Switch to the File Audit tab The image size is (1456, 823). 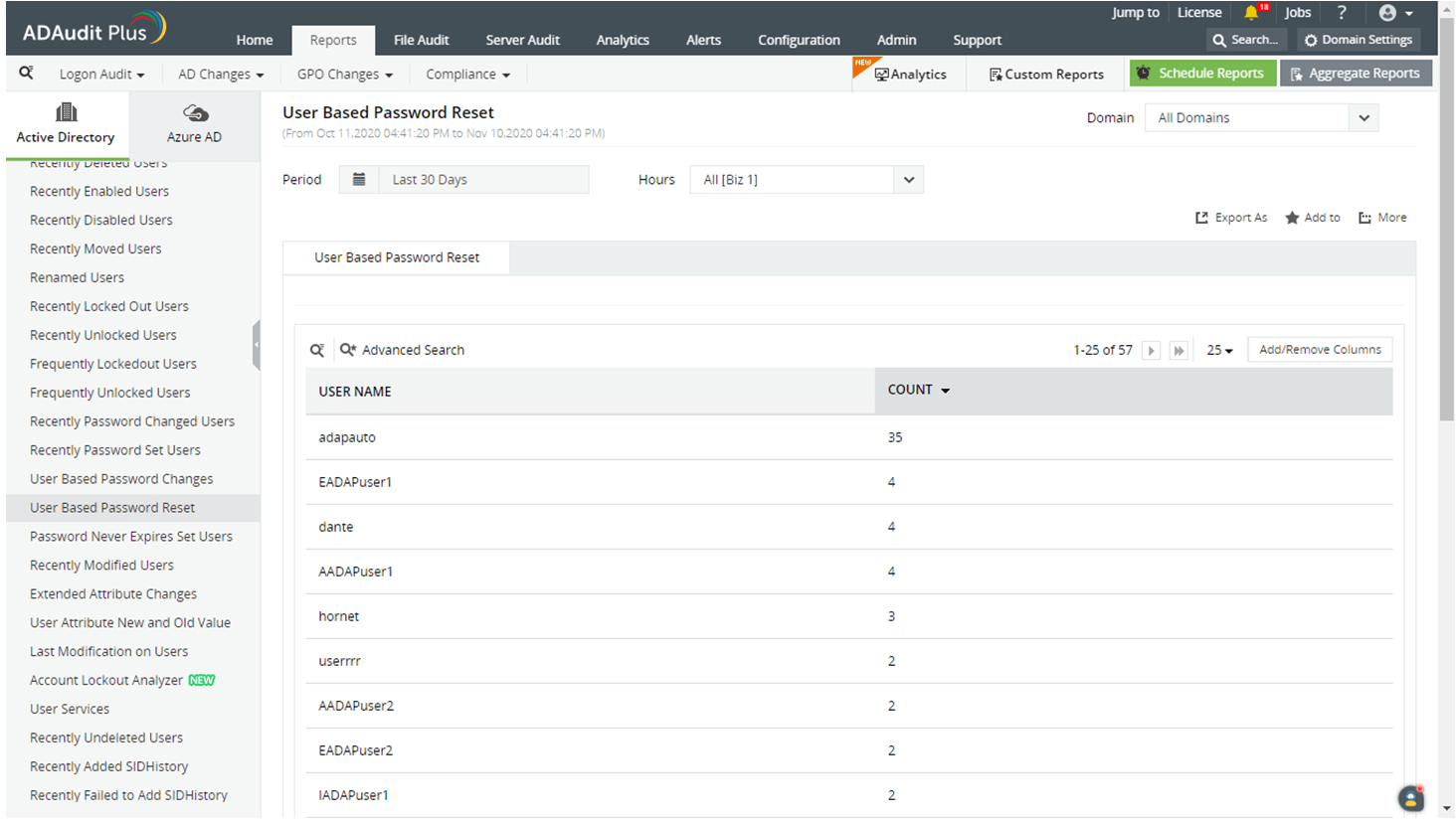pyautogui.click(x=421, y=40)
